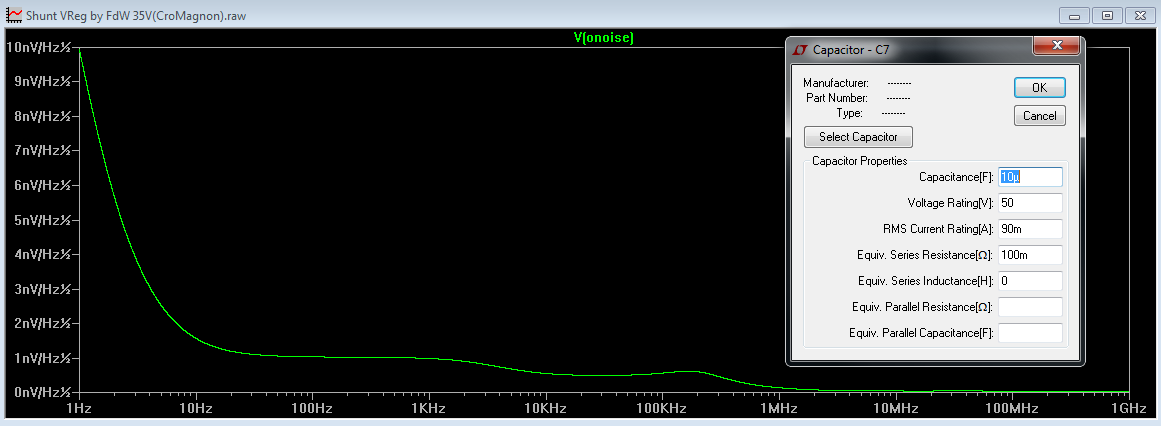
Task: Click the 5nV/Hz½ vertical axis label
Action: click(x=41, y=220)
